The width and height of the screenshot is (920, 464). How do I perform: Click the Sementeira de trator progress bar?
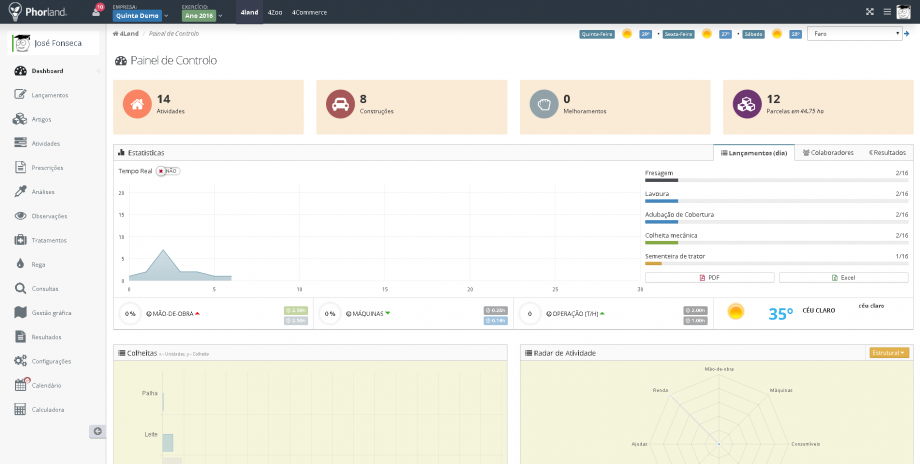776,264
